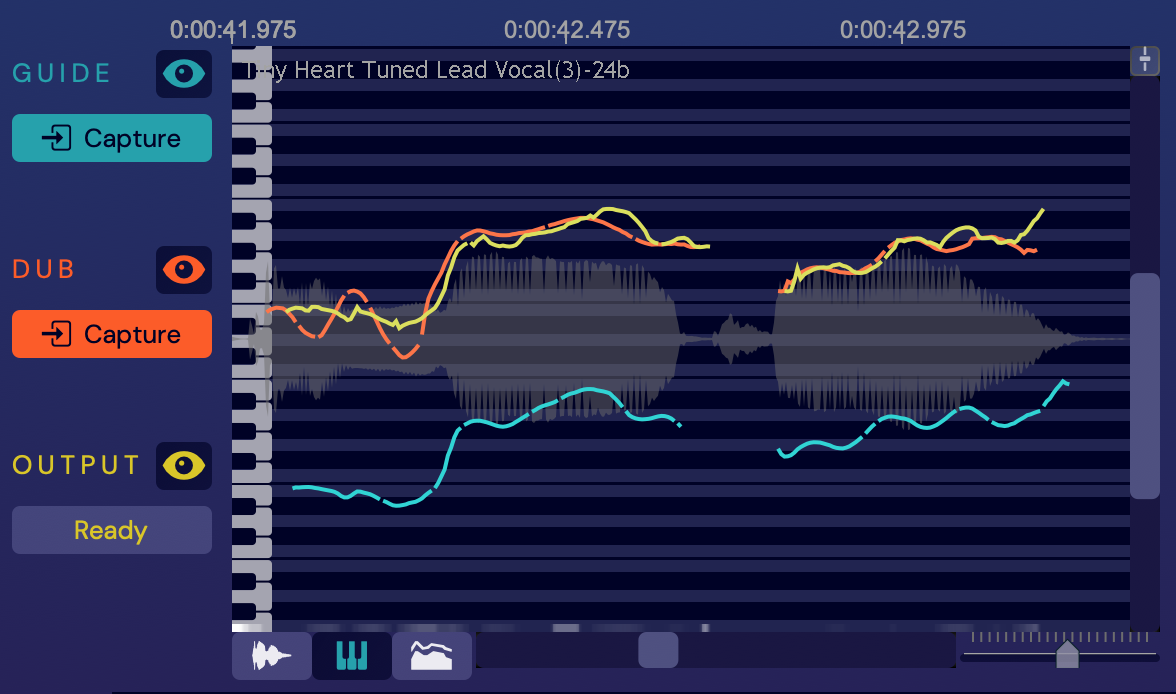Toggle the OUTPUT visibility eye icon

coord(184,465)
